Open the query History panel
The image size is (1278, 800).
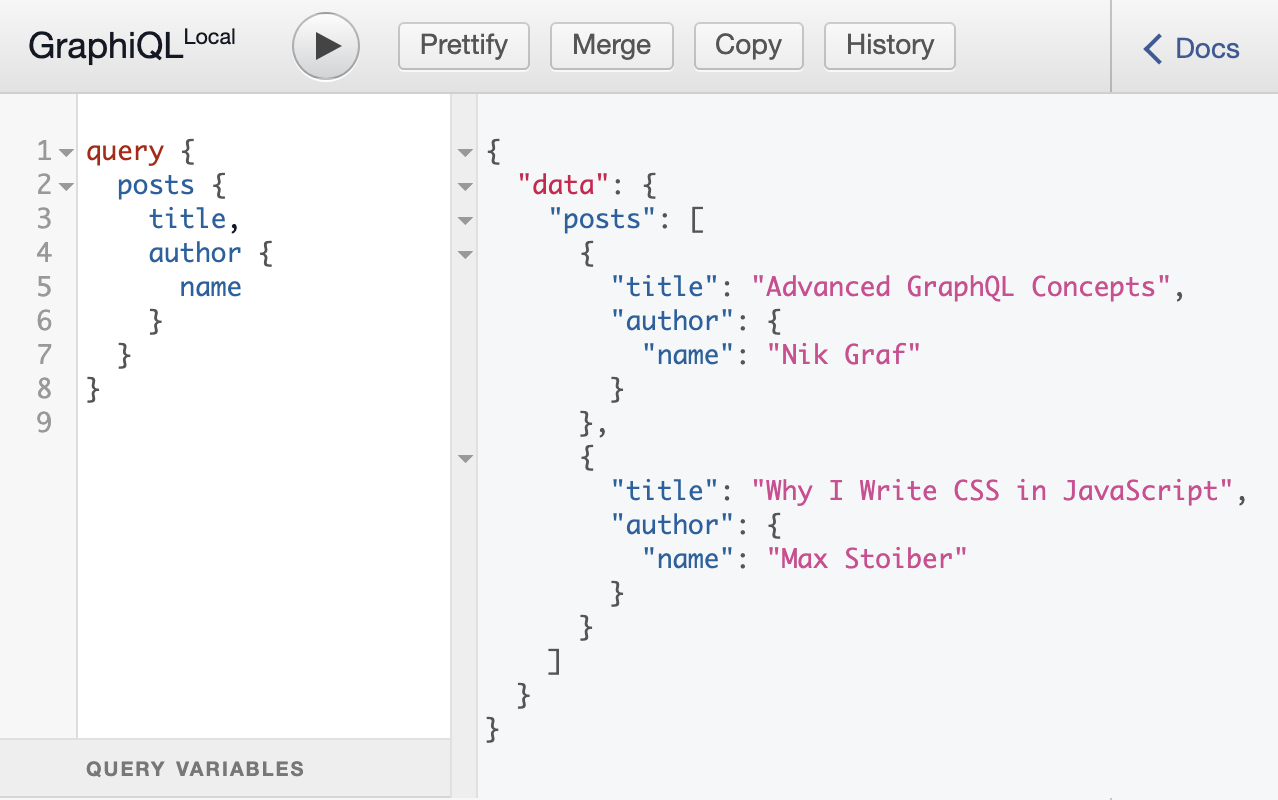point(888,46)
